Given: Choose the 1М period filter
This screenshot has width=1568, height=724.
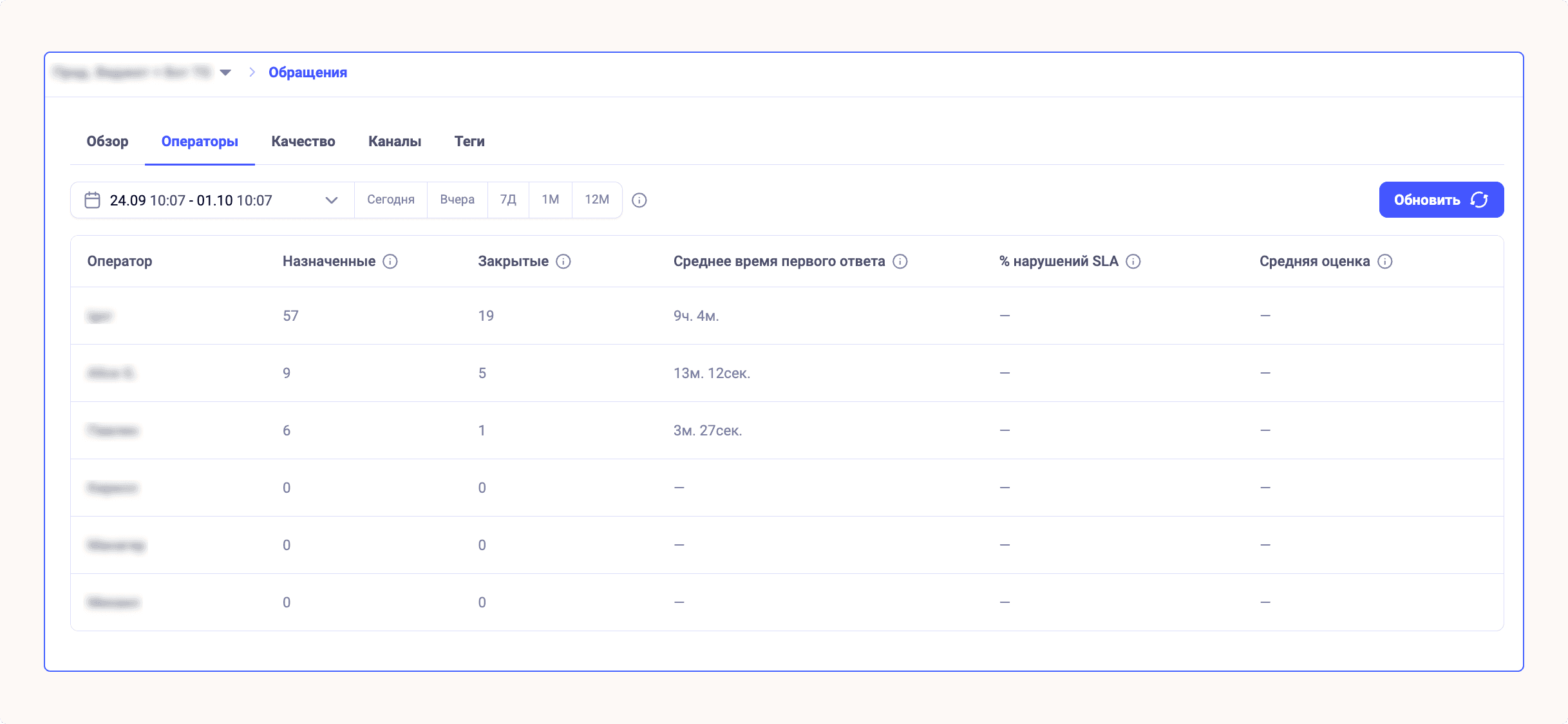Looking at the screenshot, I should pyautogui.click(x=551, y=200).
